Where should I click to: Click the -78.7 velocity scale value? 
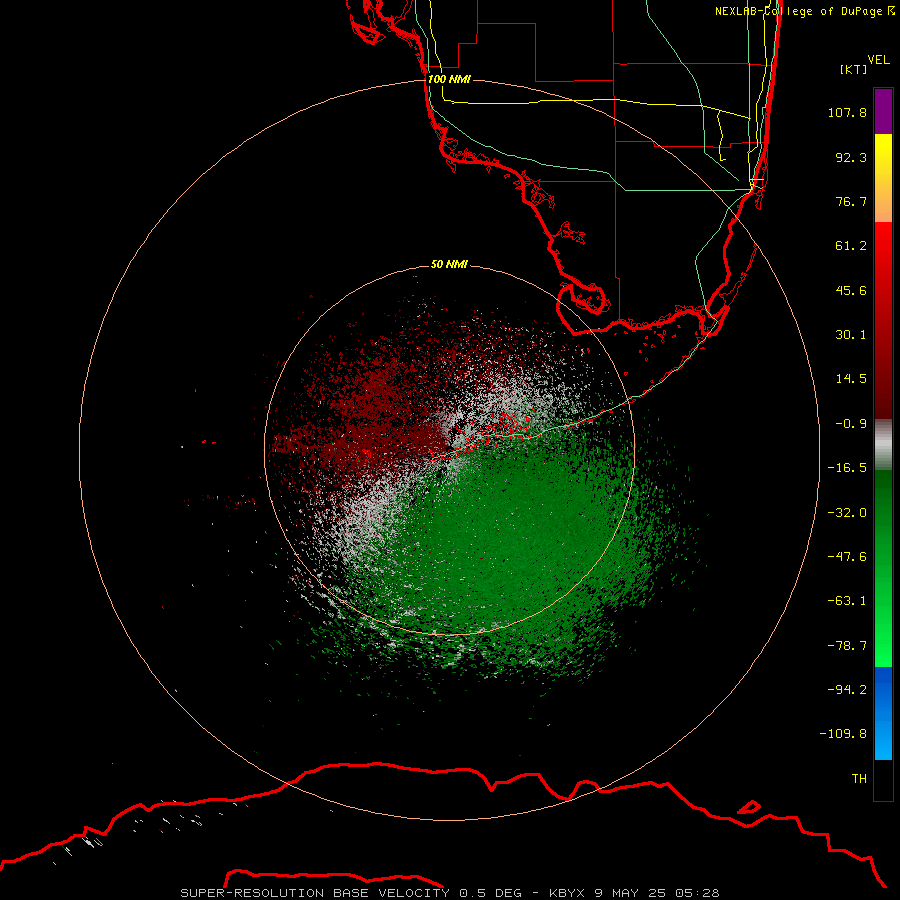847,646
